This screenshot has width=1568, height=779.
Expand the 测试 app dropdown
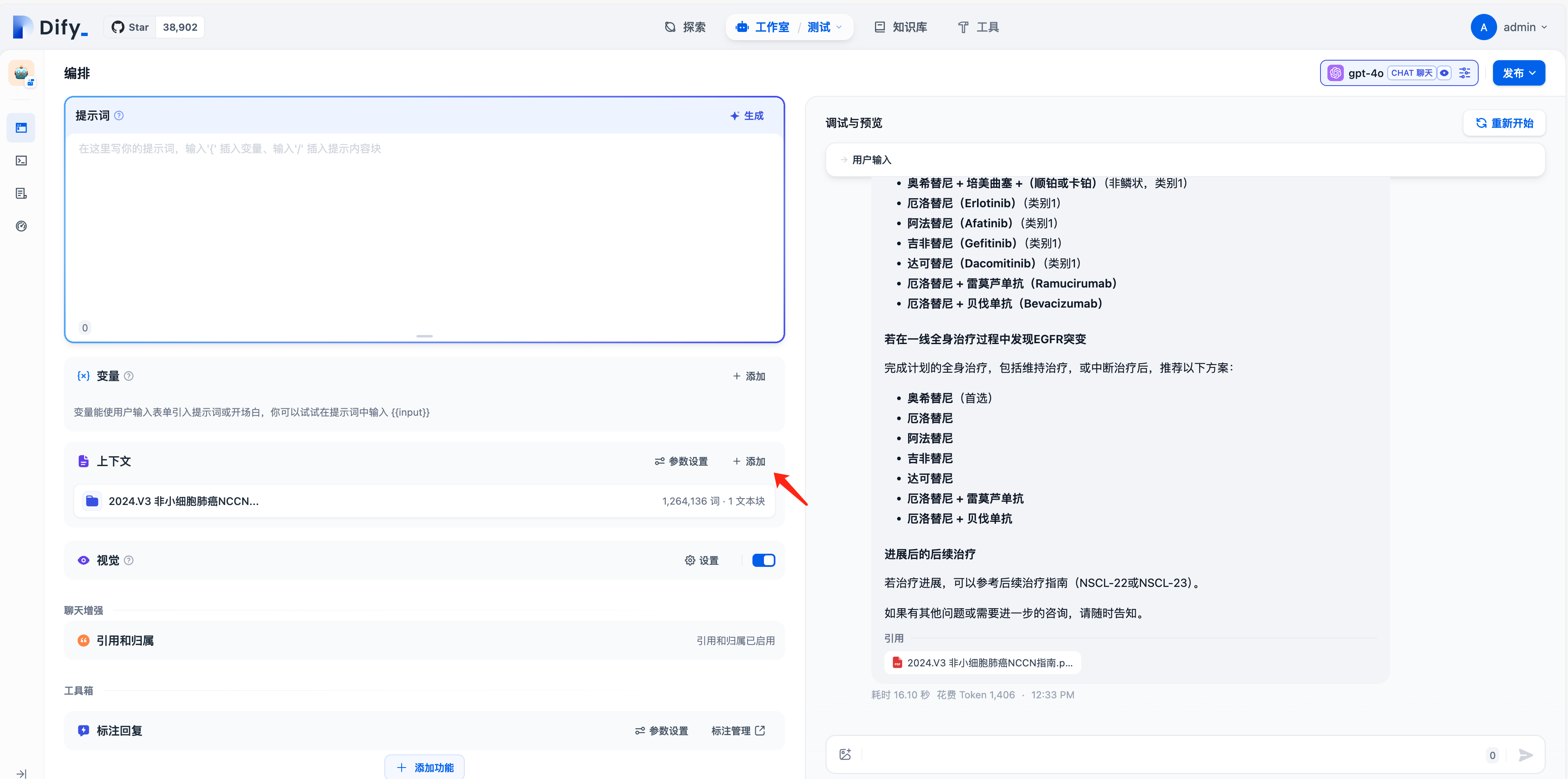[825, 27]
